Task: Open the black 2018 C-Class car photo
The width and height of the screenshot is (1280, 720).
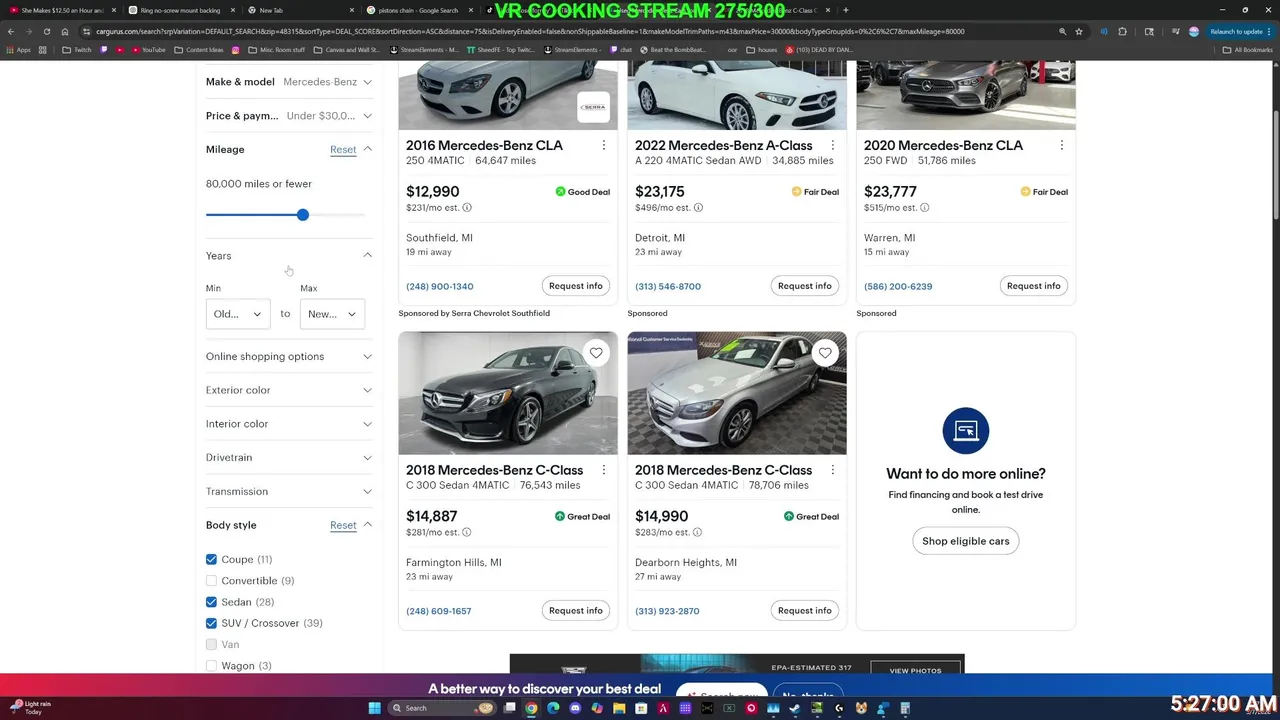Action: [x=508, y=393]
